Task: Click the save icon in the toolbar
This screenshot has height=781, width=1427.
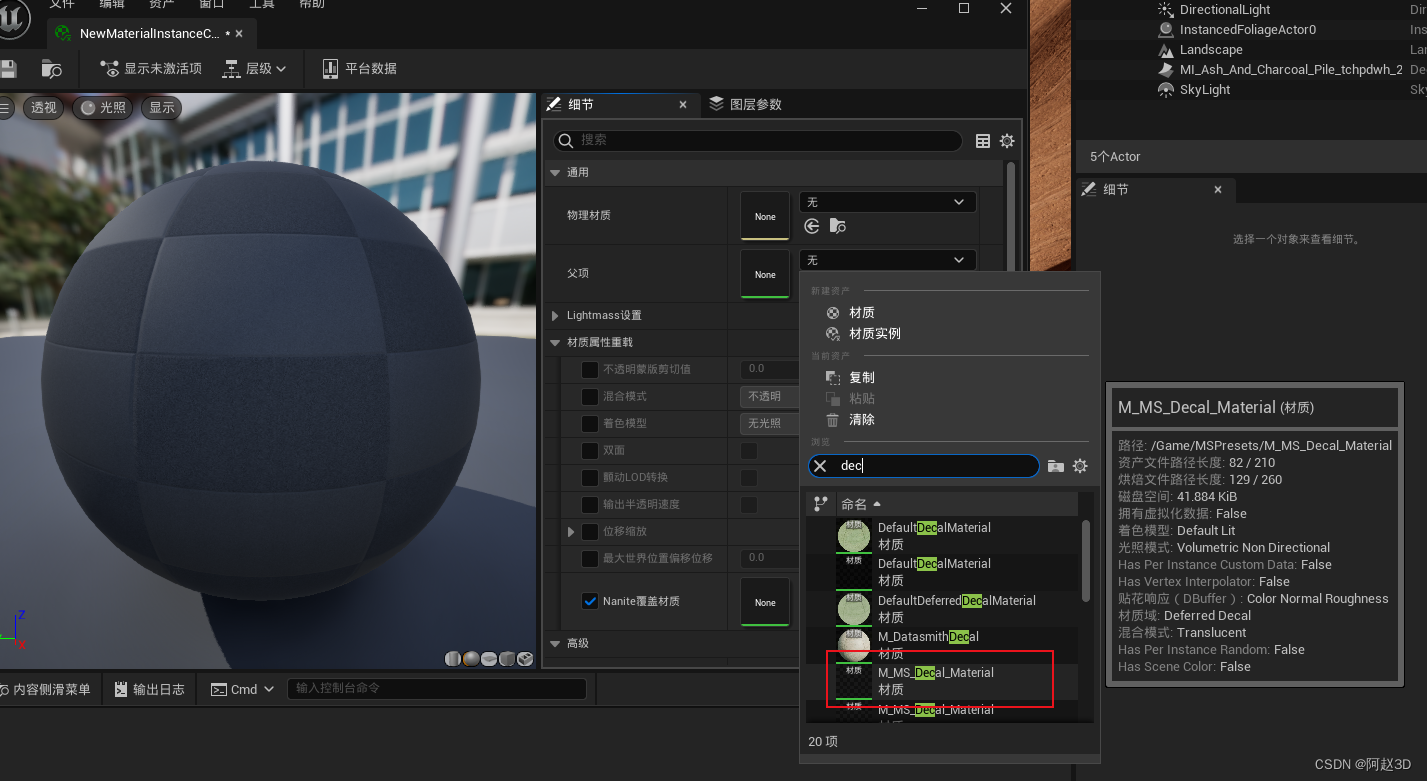Action: point(8,69)
